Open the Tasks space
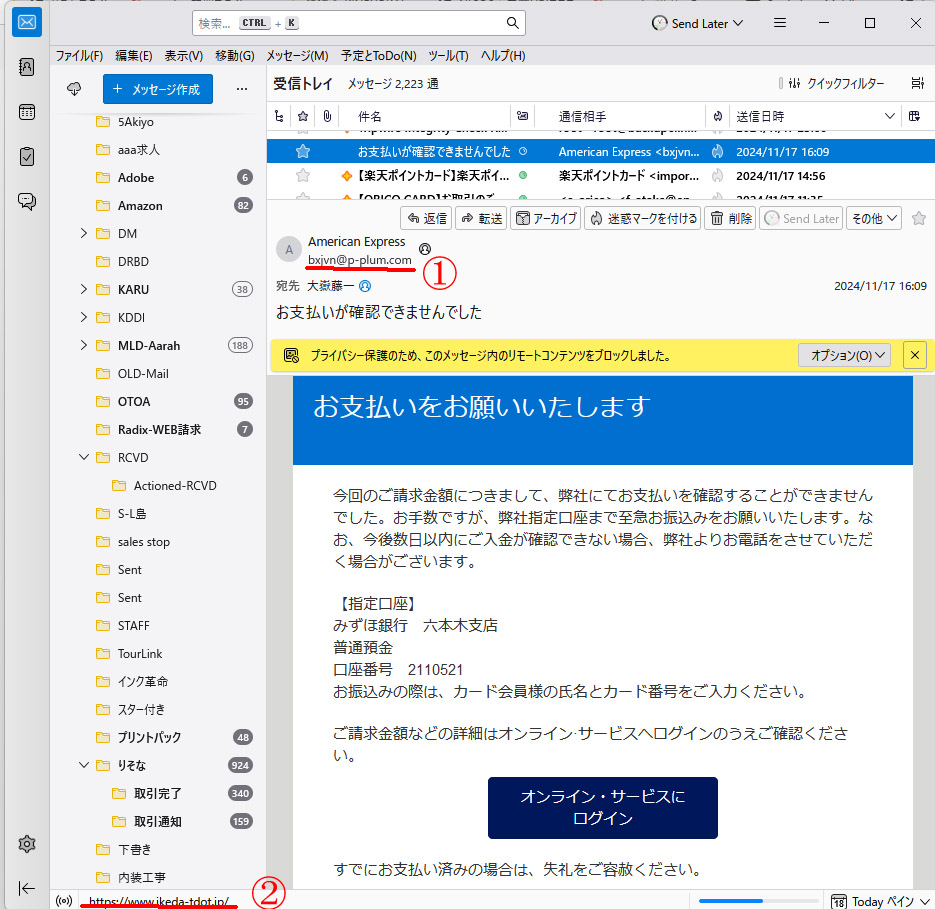Image resolution: width=935 pixels, height=909 pixels. coord(27,157)
